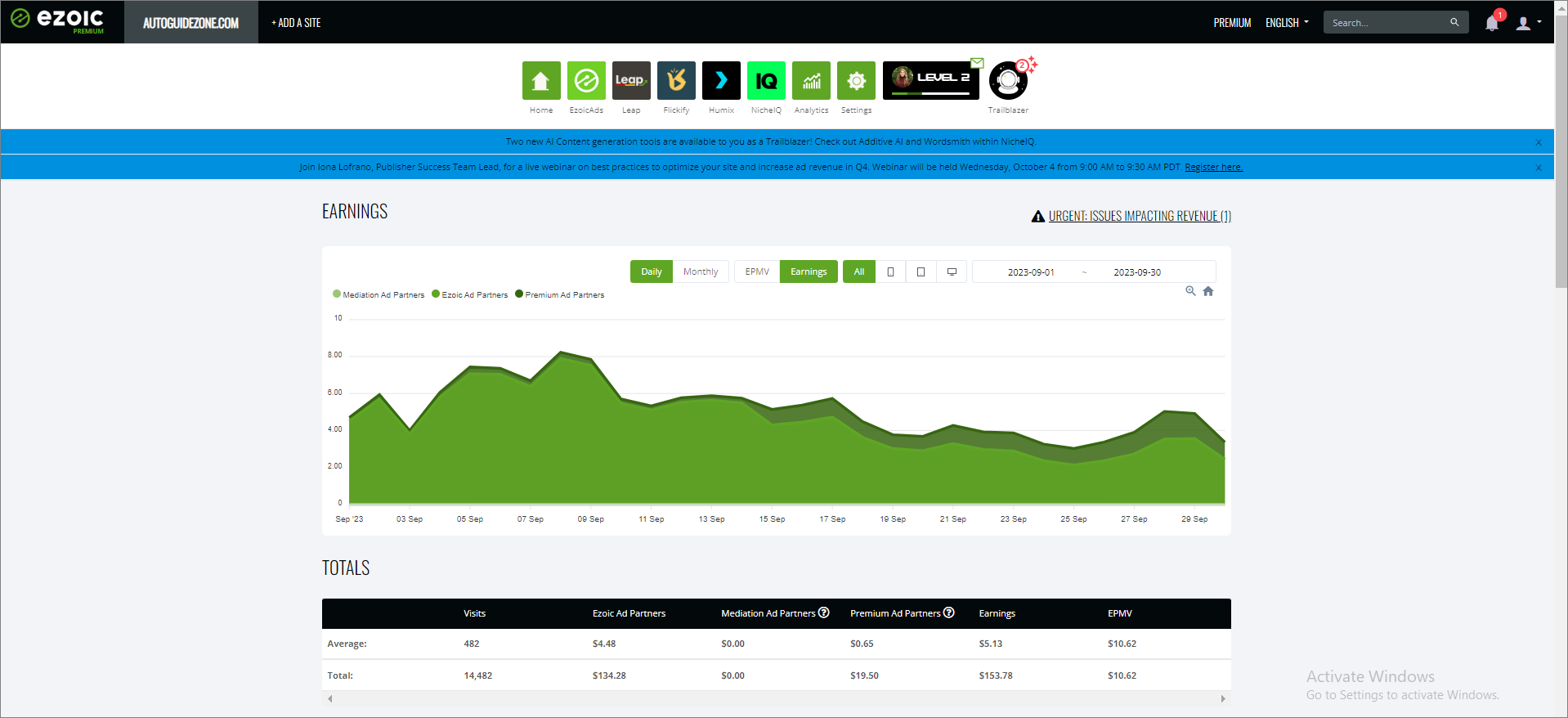Viewport: 1568px width, 718px height.
Task: Open the Settings gear icon
Action: pyautogui.click(x=856, y=80)
